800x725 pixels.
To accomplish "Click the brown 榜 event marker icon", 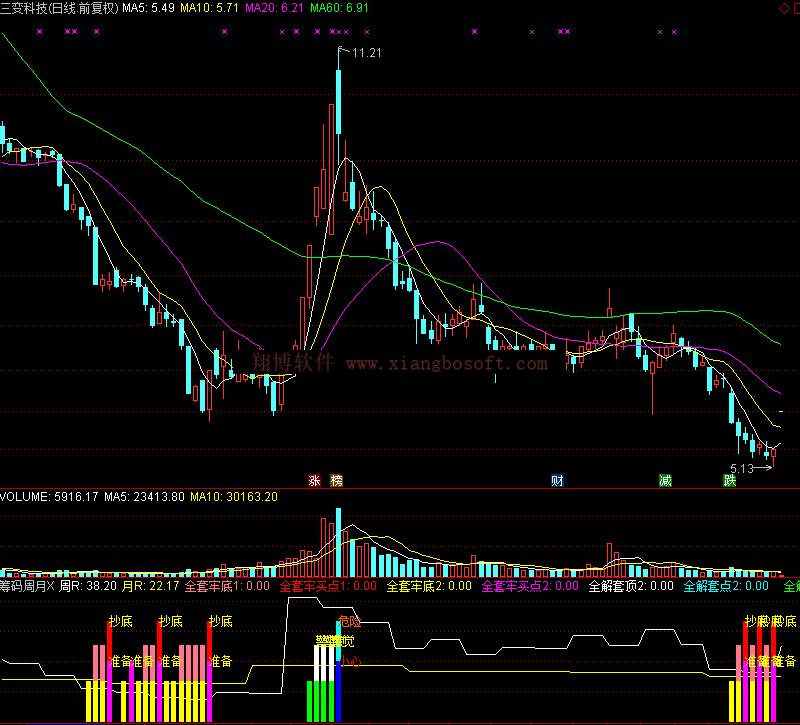I will pyautogui.click(x=337, y=481).
